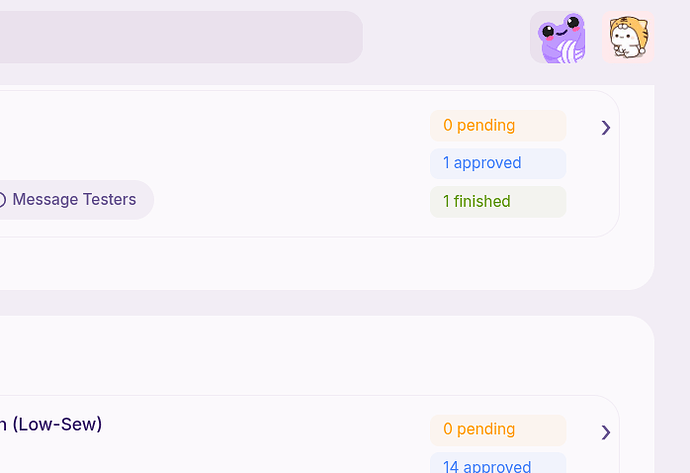The height and width of the screenshot is (473, 690).
Task: Open the (Low-Sew) listing title
Action: click(x=52, y=424)
